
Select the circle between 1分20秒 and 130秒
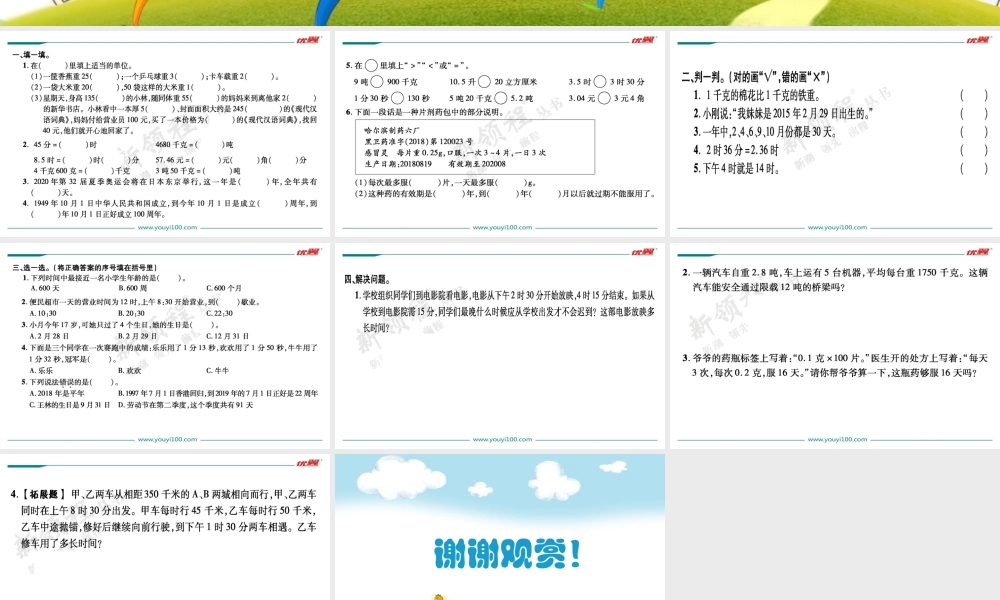point(397,97)
